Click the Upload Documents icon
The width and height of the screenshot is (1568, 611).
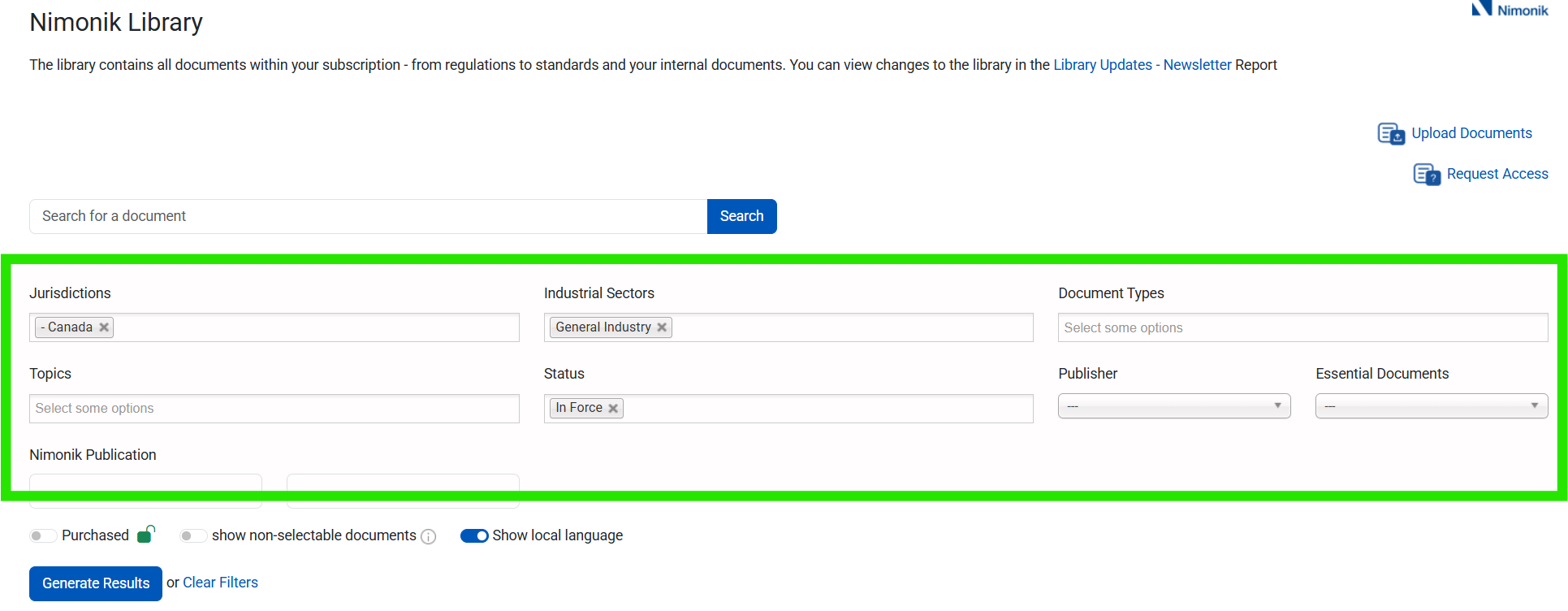click(x=1391, y=134)
